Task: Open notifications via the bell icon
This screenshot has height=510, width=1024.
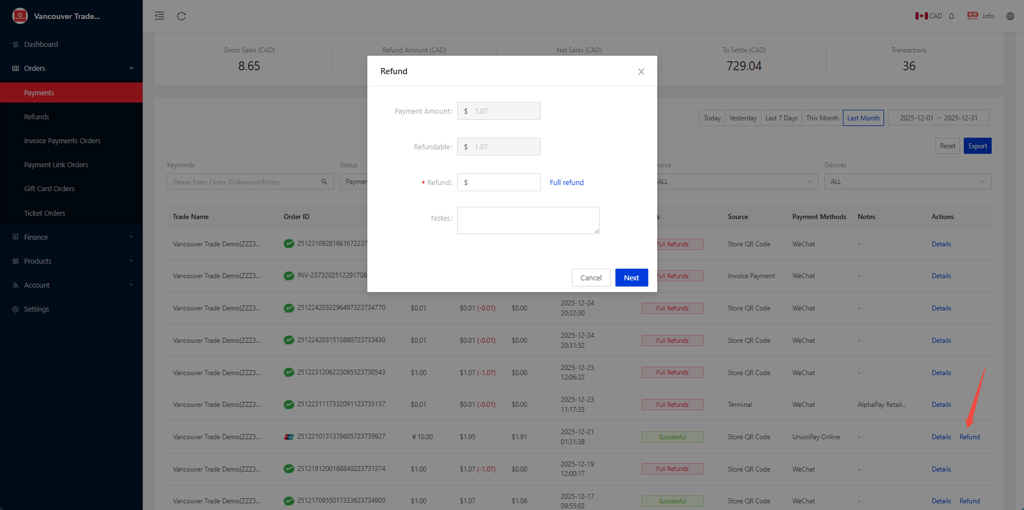Action: pyautogui.click(x=951, y=16)
